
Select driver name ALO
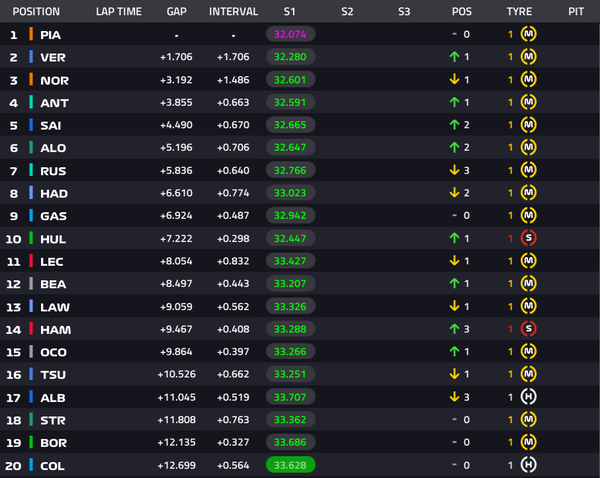53,148
